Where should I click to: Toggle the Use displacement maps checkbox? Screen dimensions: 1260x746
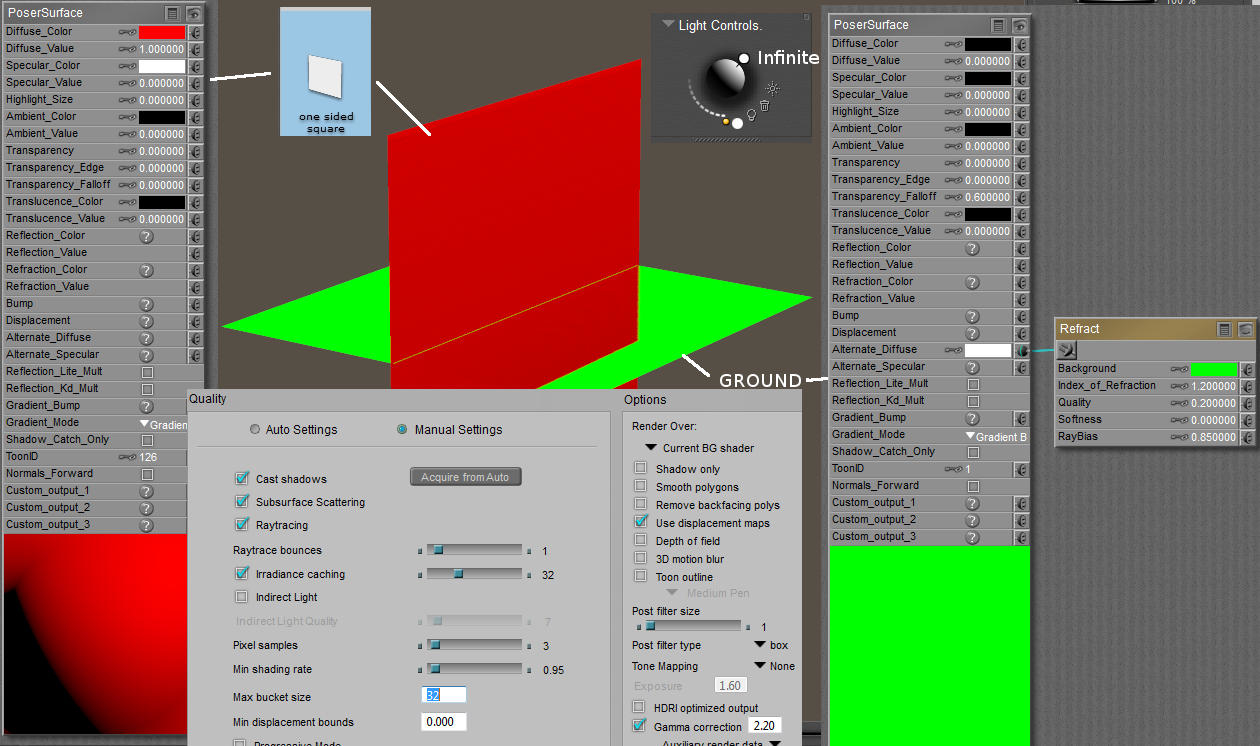[x=640, y=522]
